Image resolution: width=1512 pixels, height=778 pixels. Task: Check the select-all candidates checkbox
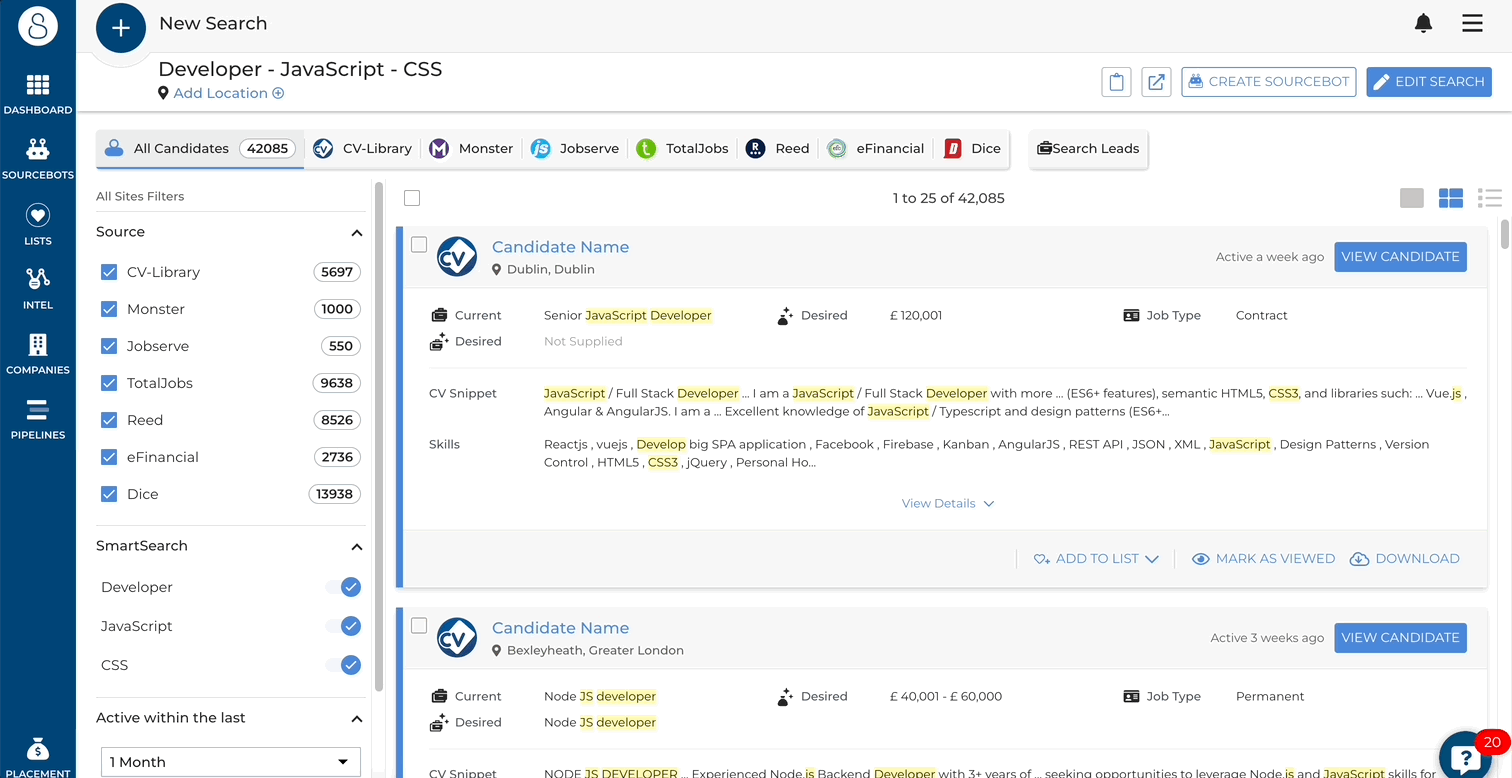tap(412, 198)
